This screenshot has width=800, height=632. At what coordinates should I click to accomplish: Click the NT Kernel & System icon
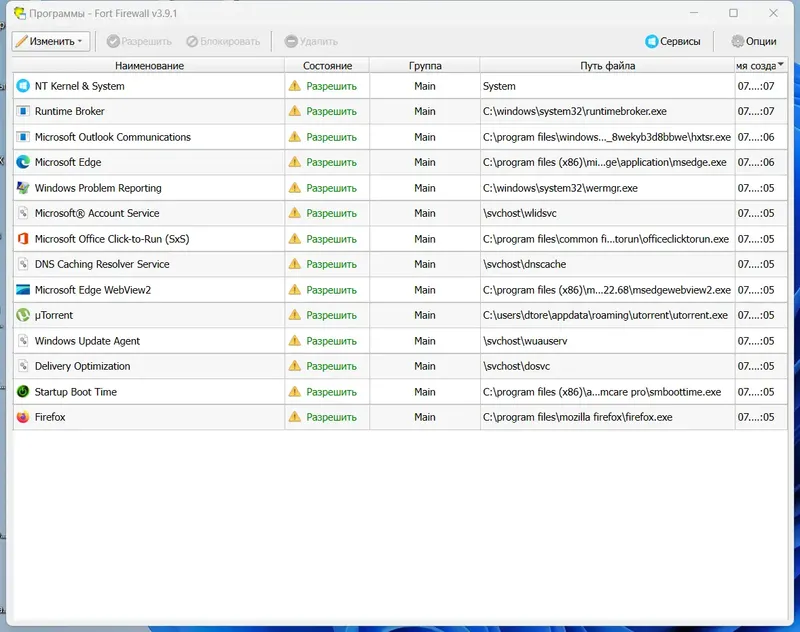[23, 86]
